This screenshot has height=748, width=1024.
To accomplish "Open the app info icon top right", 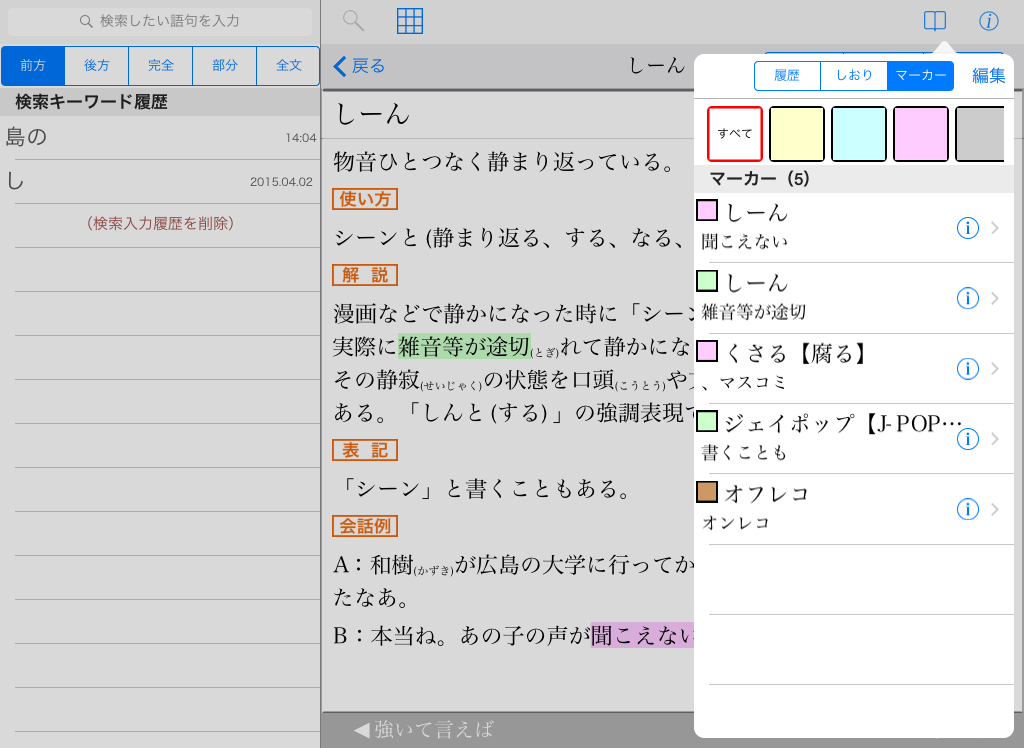I will click(989, 21).
